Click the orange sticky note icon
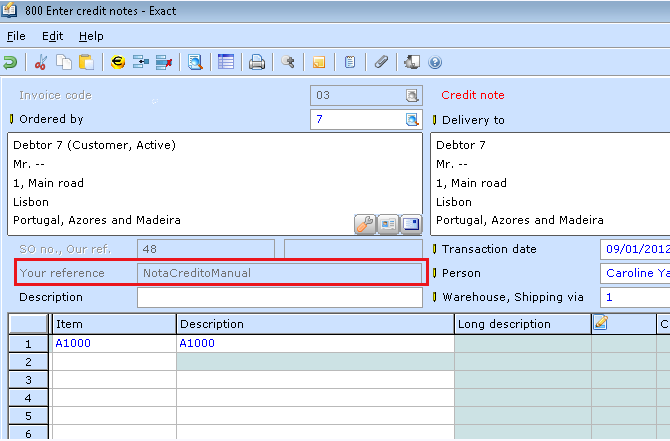Screen dimensions: 670x441 tap(319, 62)
